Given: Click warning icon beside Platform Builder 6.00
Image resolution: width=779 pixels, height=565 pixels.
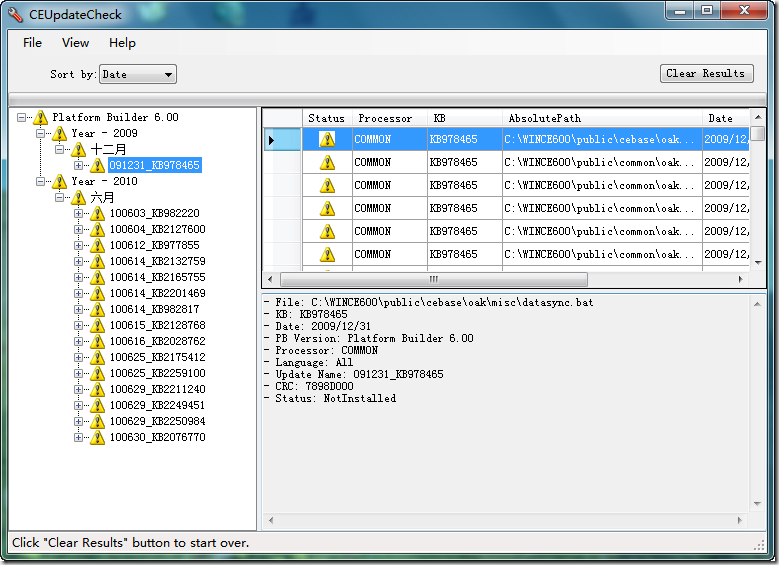Looking at the screenshot, I should coord(40,118).
